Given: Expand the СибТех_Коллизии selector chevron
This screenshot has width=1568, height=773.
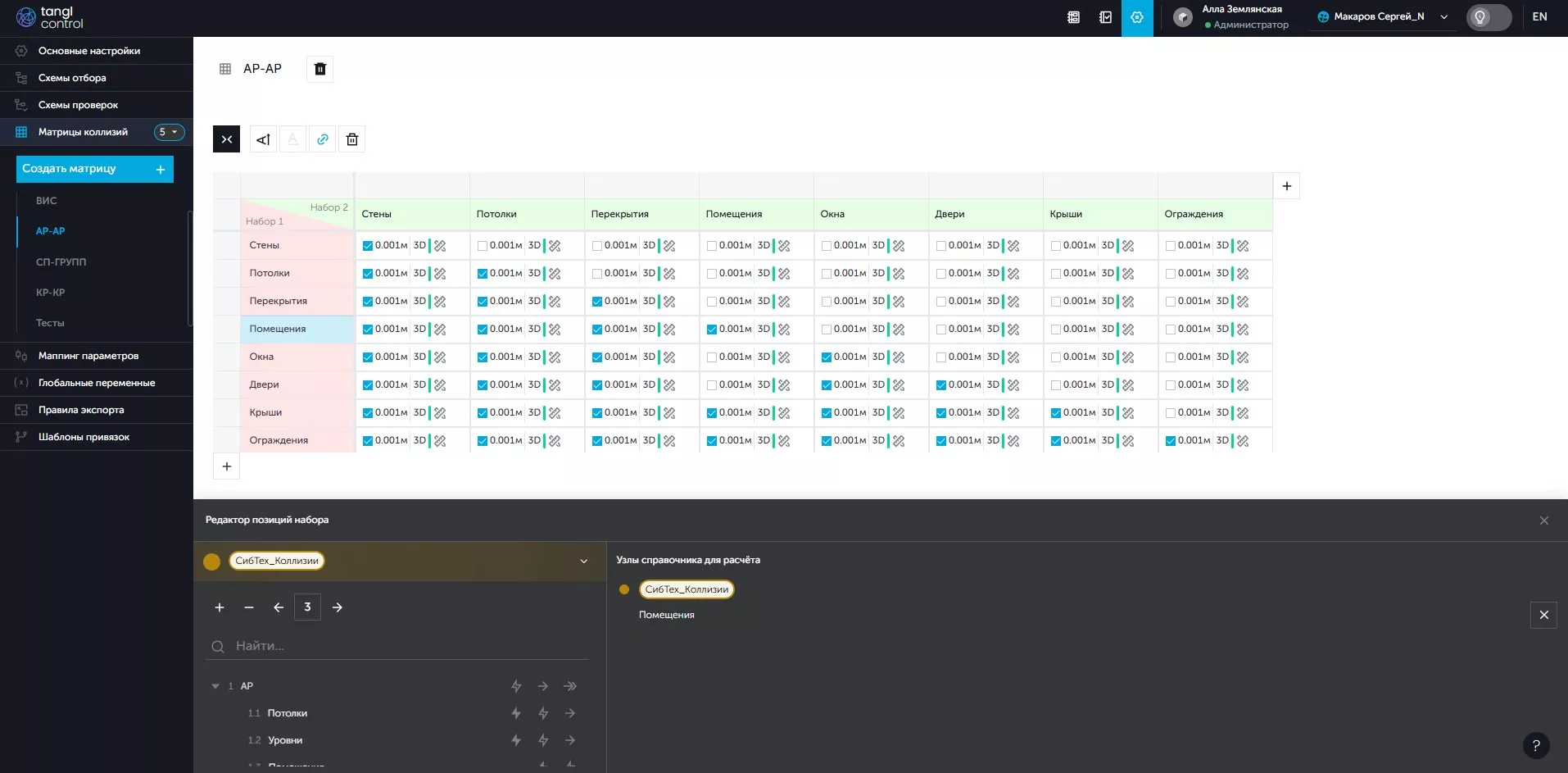Looking at the screenshot, I should pos(583,562).
